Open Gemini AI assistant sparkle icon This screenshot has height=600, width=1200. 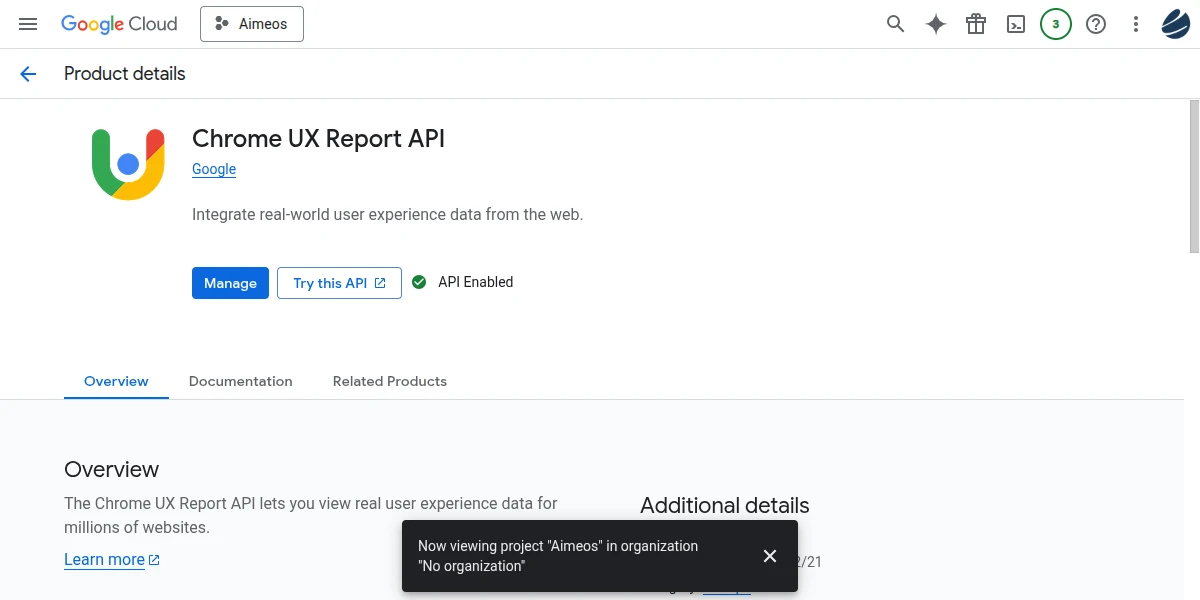pyautogui.click(x=936, y=24)
